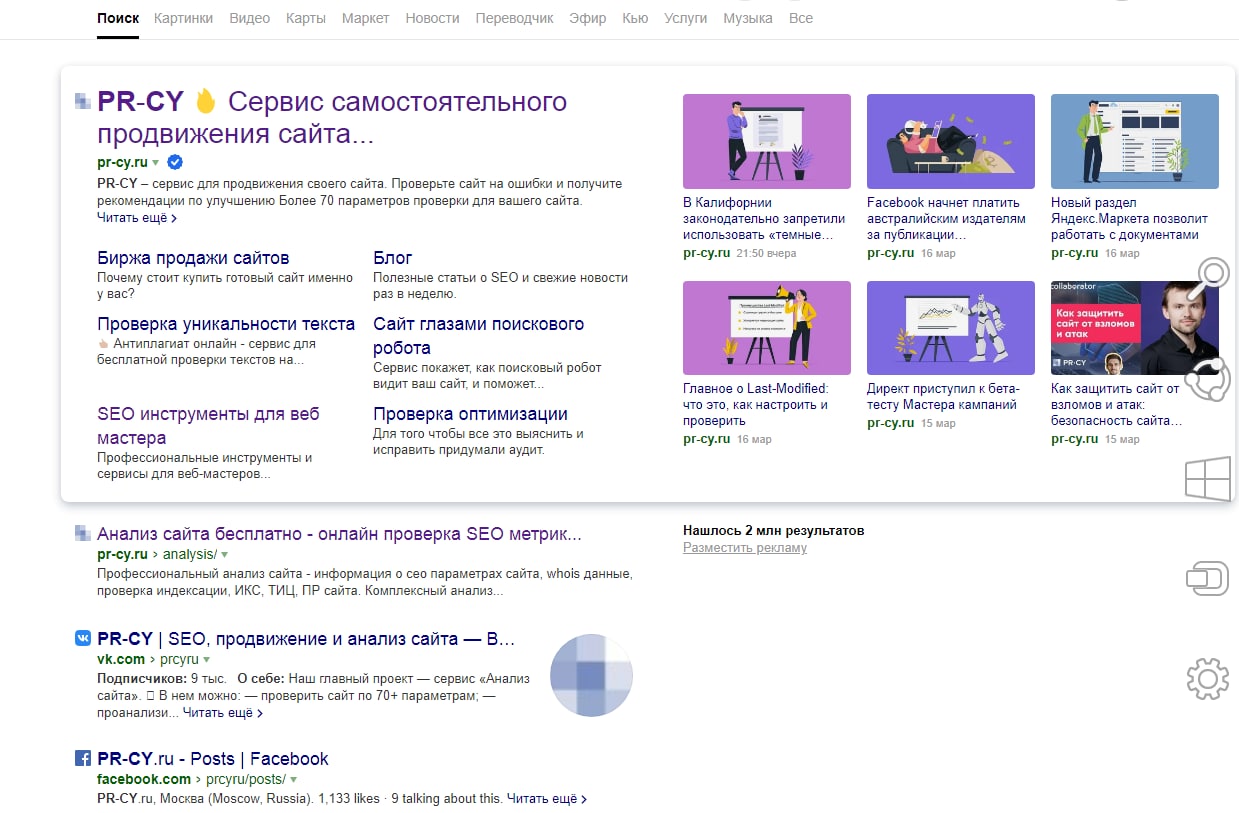Open the PR-CY Сервис самостоятельного продвижения title
This screenshot has height=813, width=1239.
click(x=332, y=117)
